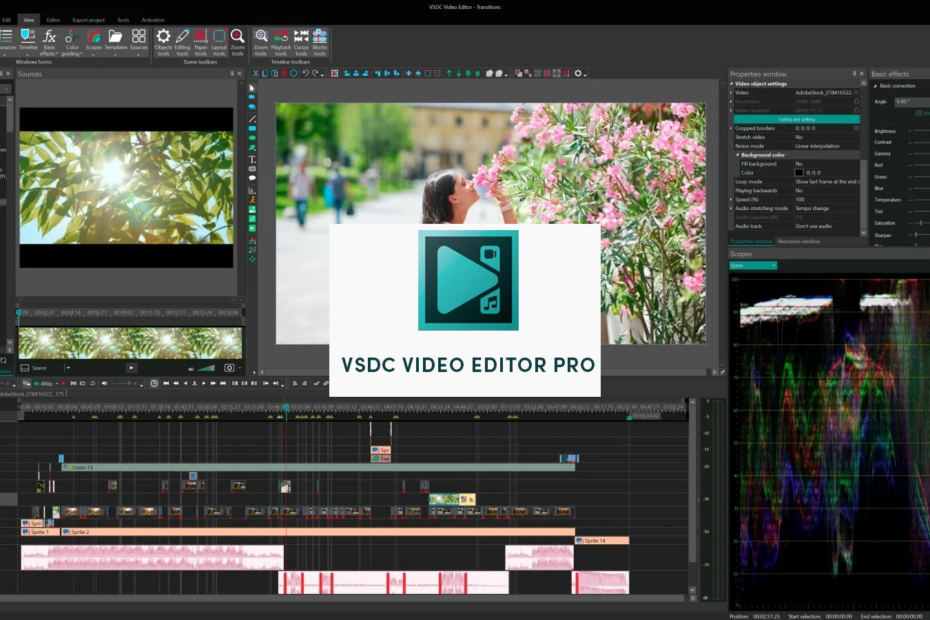Redo the last undone action
Viewport: 930px width, 620px height.
click(x=315, y=74)
